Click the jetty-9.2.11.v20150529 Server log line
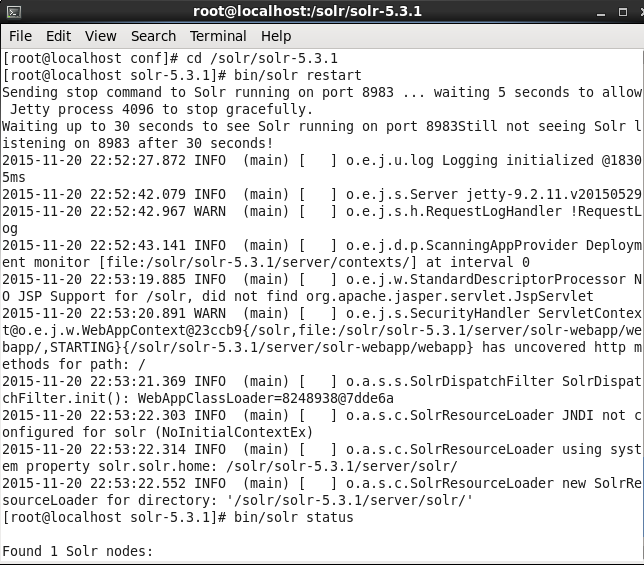 click(x=322, y=195)
